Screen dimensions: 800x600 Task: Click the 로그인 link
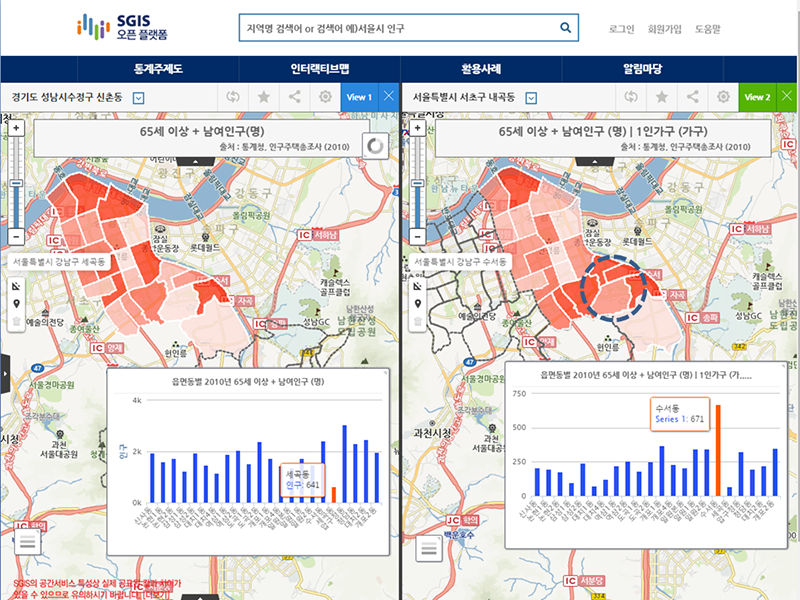click(x=621, y=29)
